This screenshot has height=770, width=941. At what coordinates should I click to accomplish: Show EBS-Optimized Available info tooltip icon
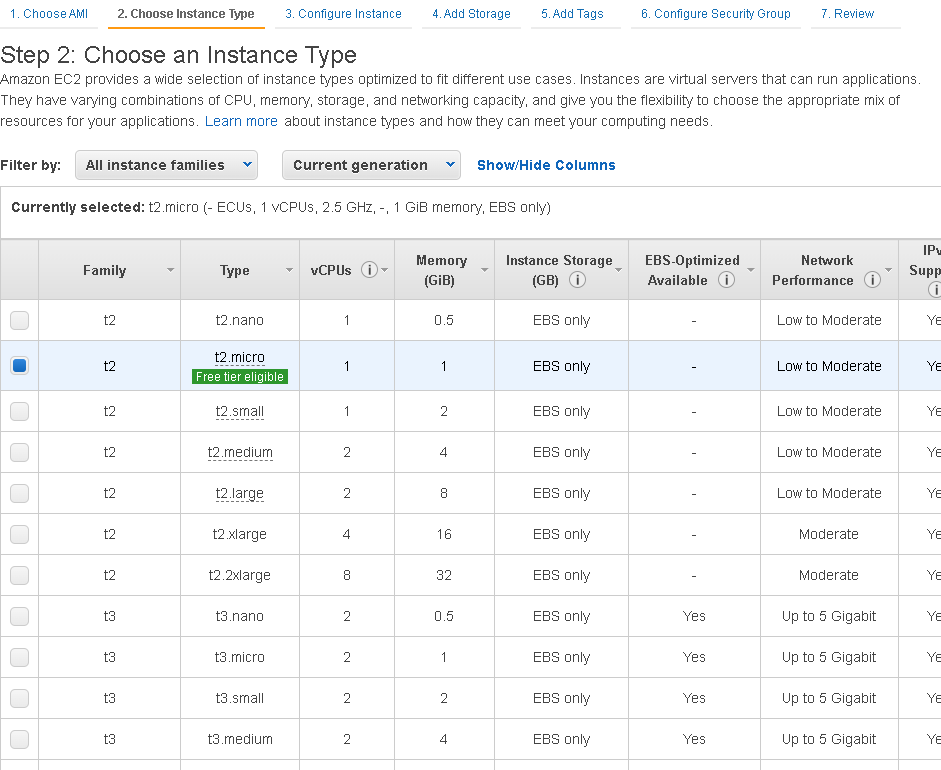[x=726, y=280]
